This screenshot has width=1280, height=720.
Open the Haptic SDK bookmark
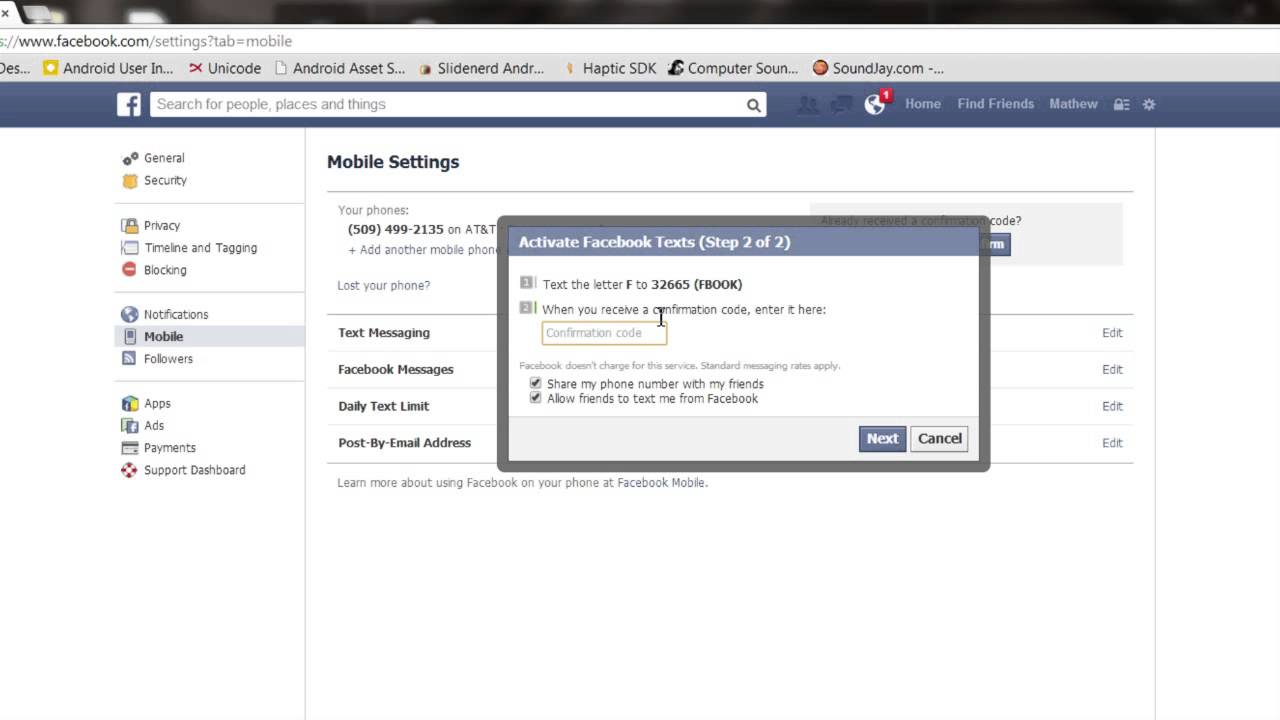tap(610, 68)
